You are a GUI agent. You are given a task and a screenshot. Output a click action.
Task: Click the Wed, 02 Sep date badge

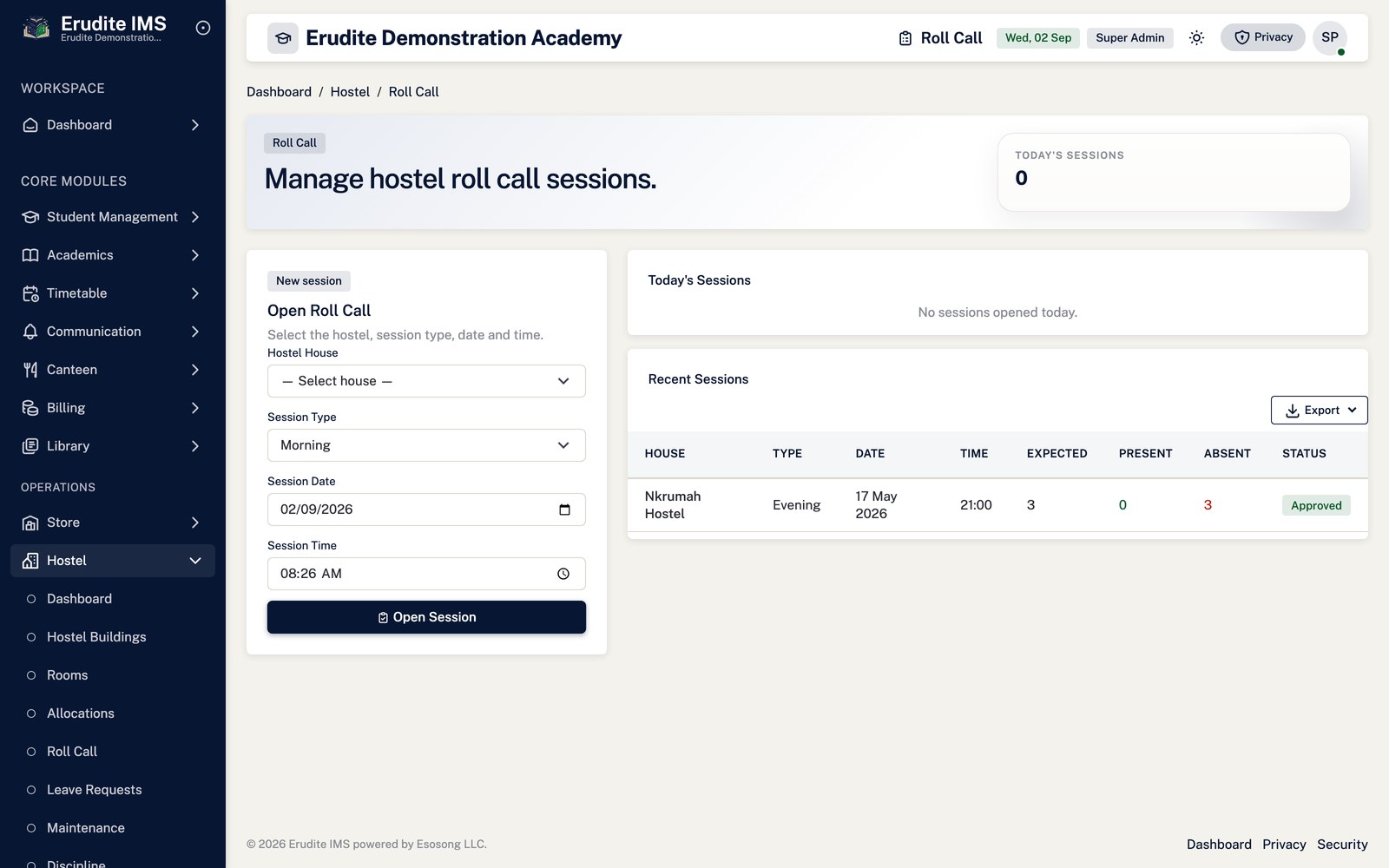click(x=1038, y=38)
